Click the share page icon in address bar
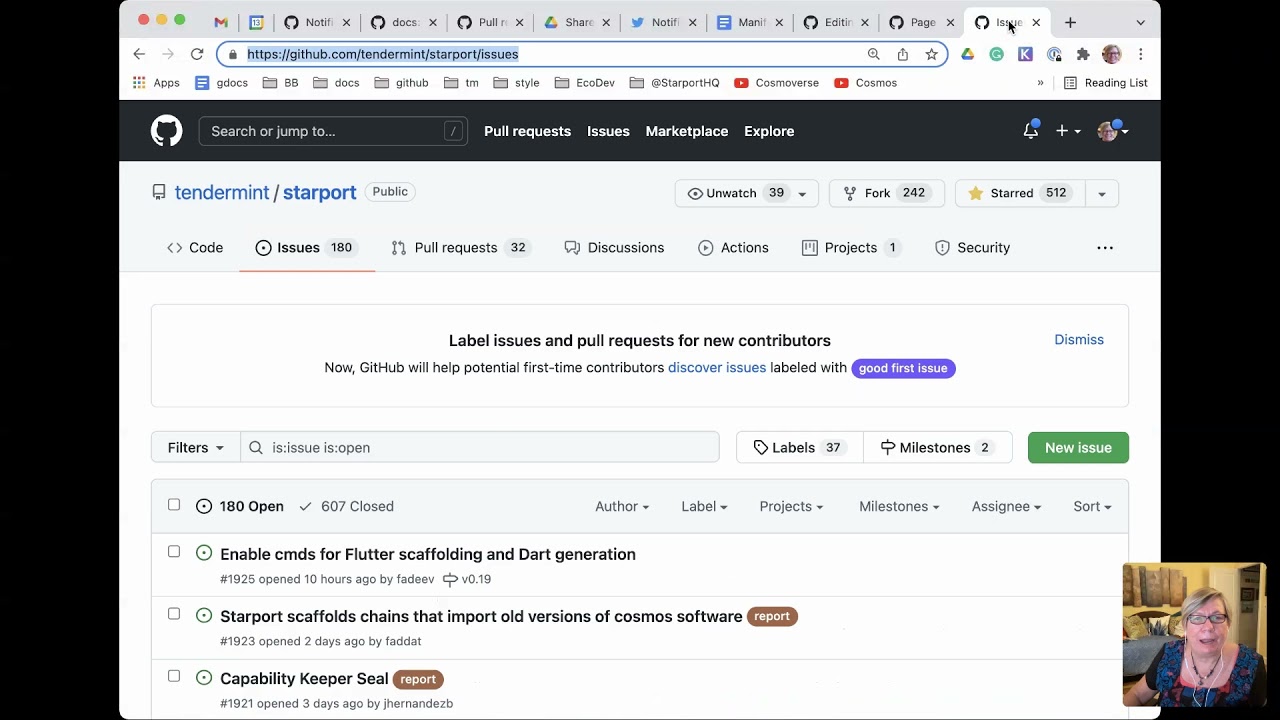This screenshot has height=720, width=1280. click(x=903, y=54)
